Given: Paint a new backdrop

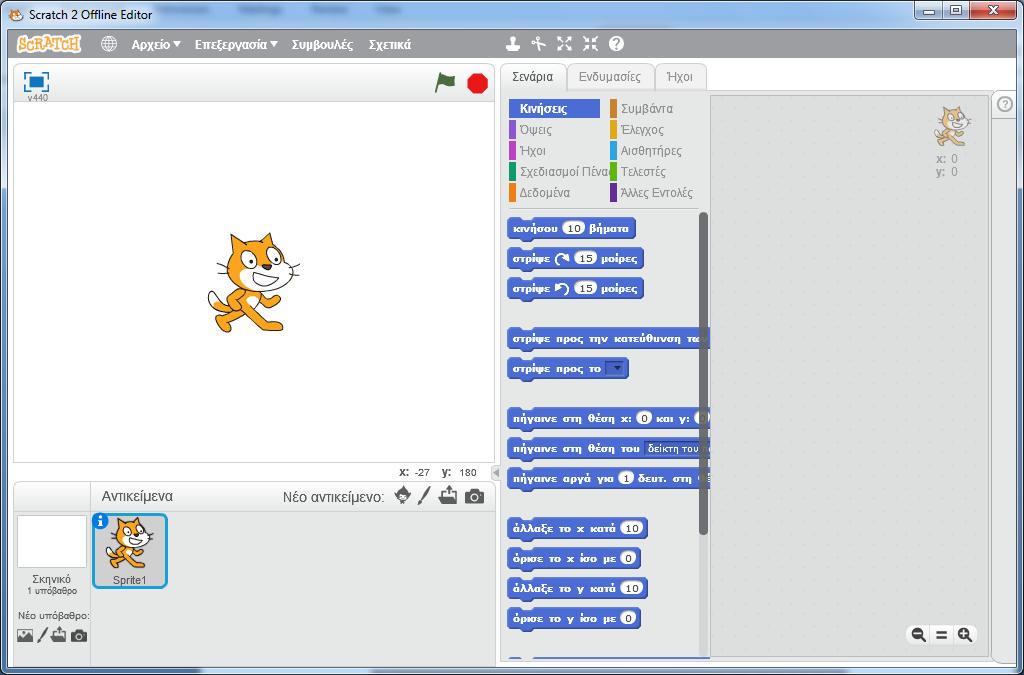Looking at the screenshot, I should pyautogui.click(x=42, y=635).
